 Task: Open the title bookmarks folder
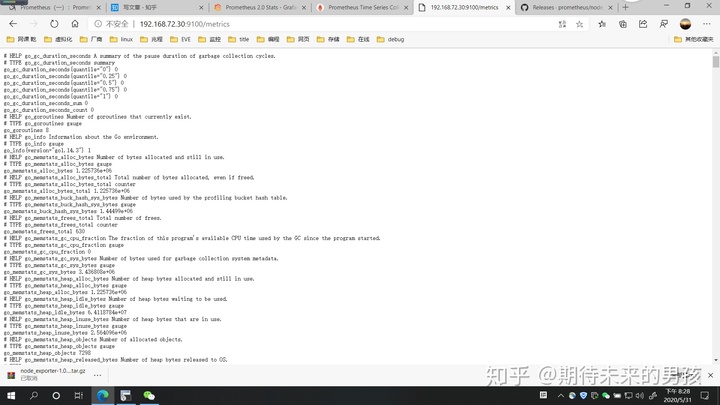click(x=238, y=39)
